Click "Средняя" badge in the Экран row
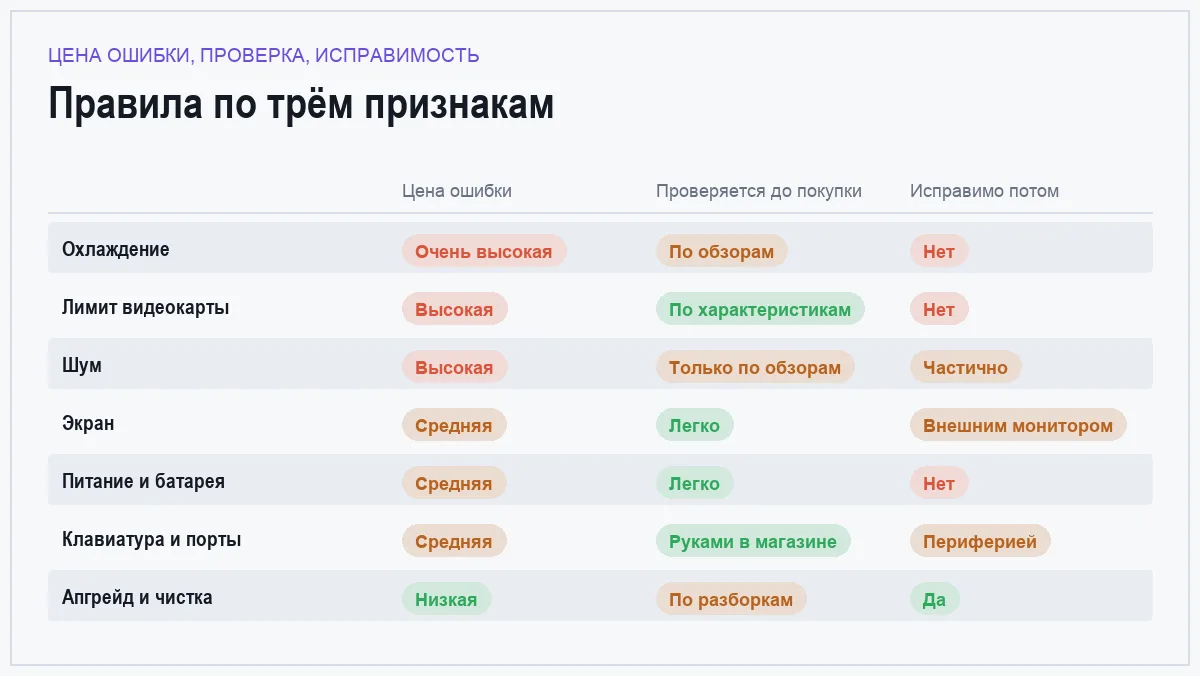The width and height of the screenshot is (1200, 676). pos(454,425)
